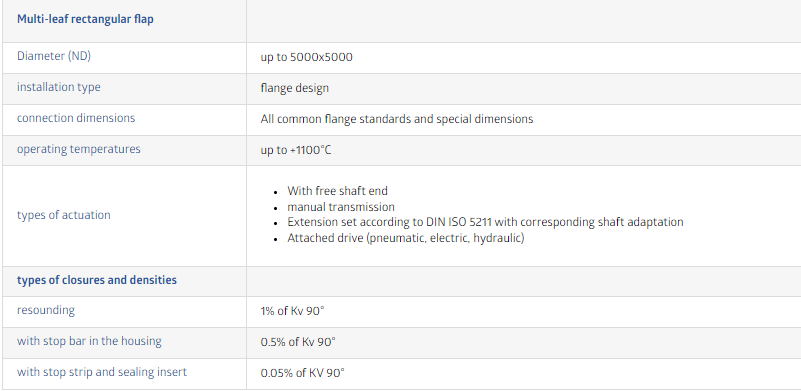The image size is (801, 391).
Task: Click the value up to 5000x5000
Action: tap(307, 57)
